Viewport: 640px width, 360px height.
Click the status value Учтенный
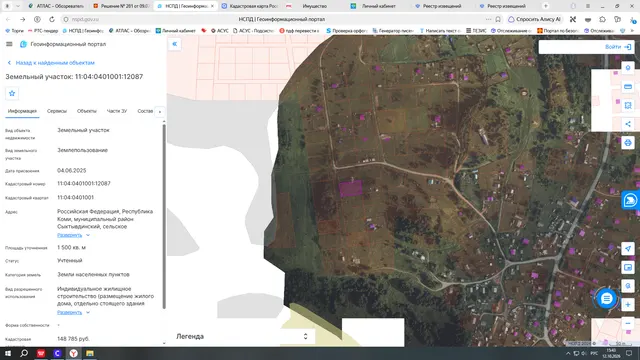[69, 260]
